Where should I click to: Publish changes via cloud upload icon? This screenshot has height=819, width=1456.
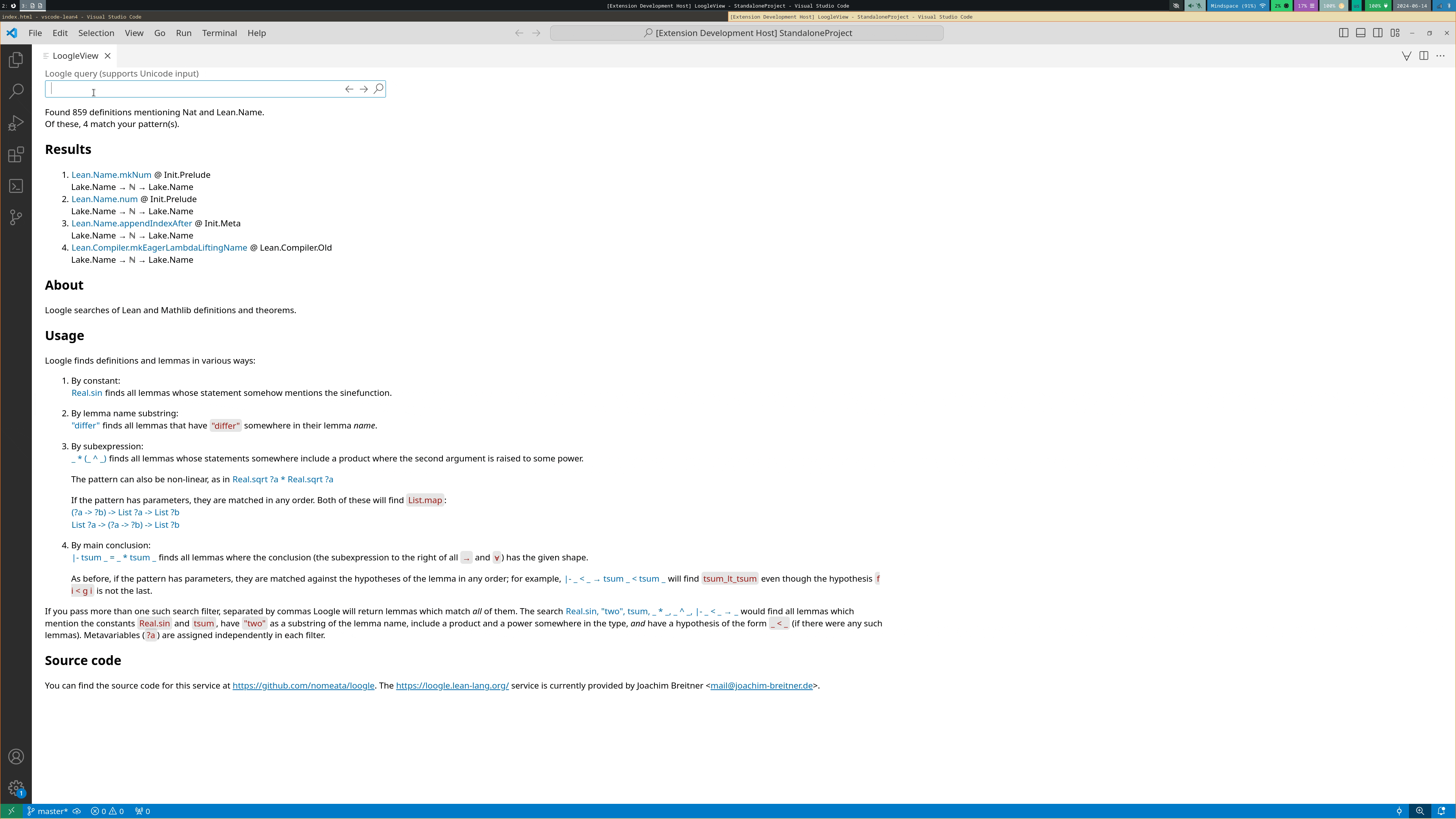77,811
